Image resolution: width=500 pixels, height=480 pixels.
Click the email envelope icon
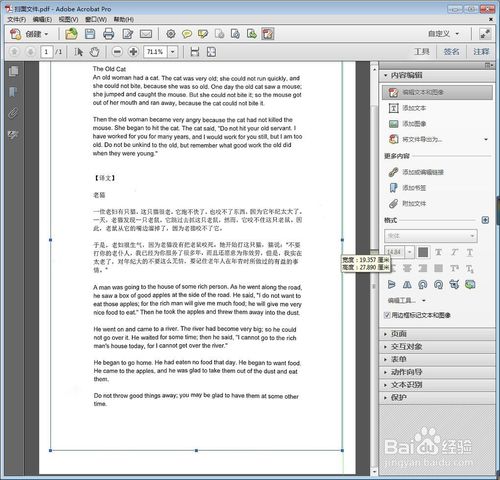tap(146, 34)
